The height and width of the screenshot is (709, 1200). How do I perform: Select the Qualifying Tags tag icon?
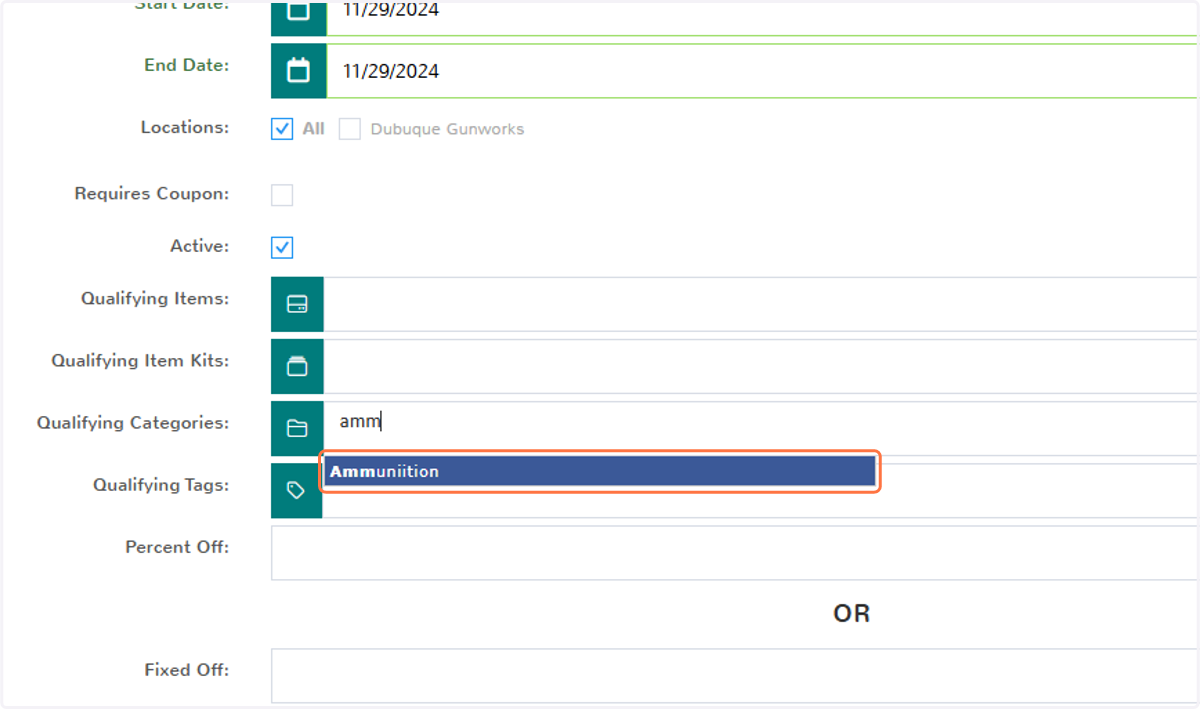(296, 490)
